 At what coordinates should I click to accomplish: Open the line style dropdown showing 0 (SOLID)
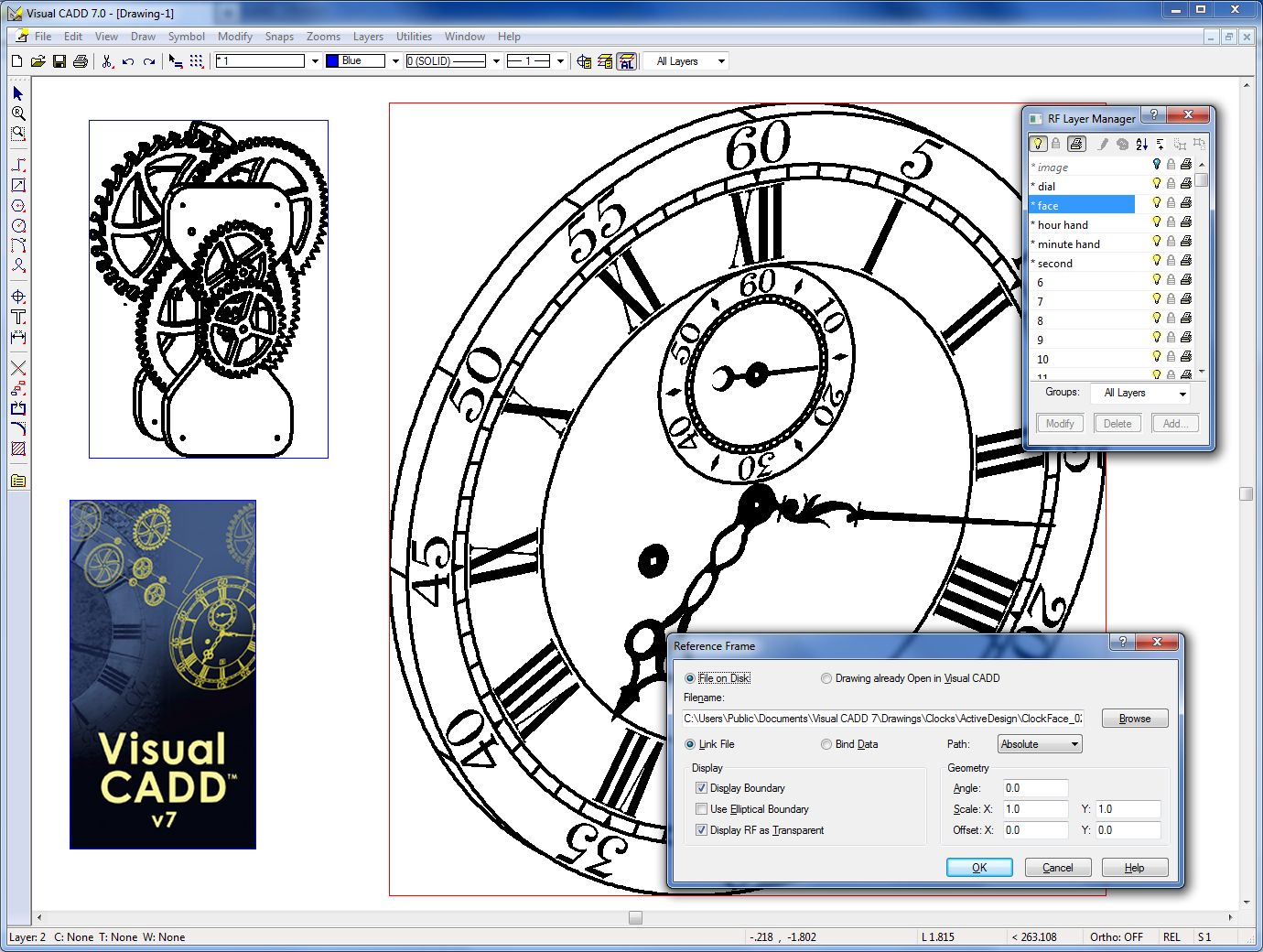(495, 60)
